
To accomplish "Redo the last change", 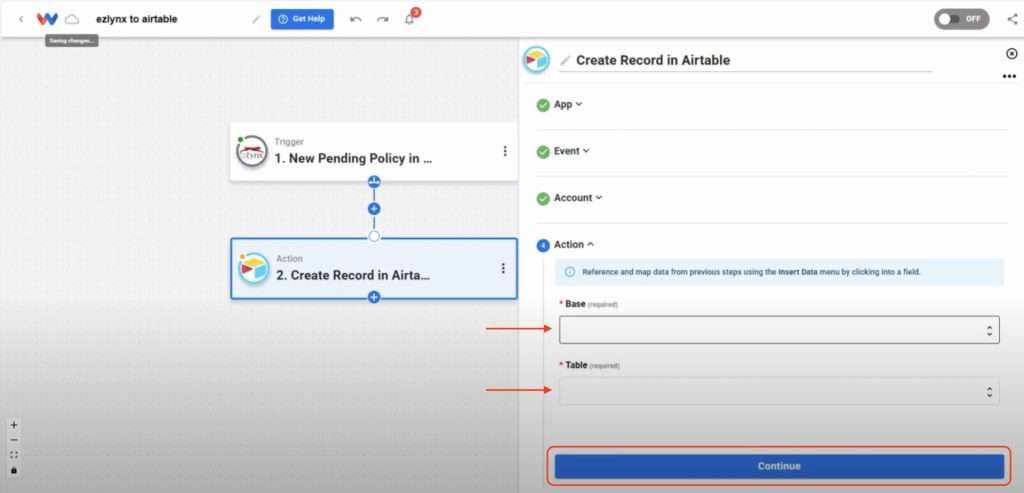I will point(383,20).
